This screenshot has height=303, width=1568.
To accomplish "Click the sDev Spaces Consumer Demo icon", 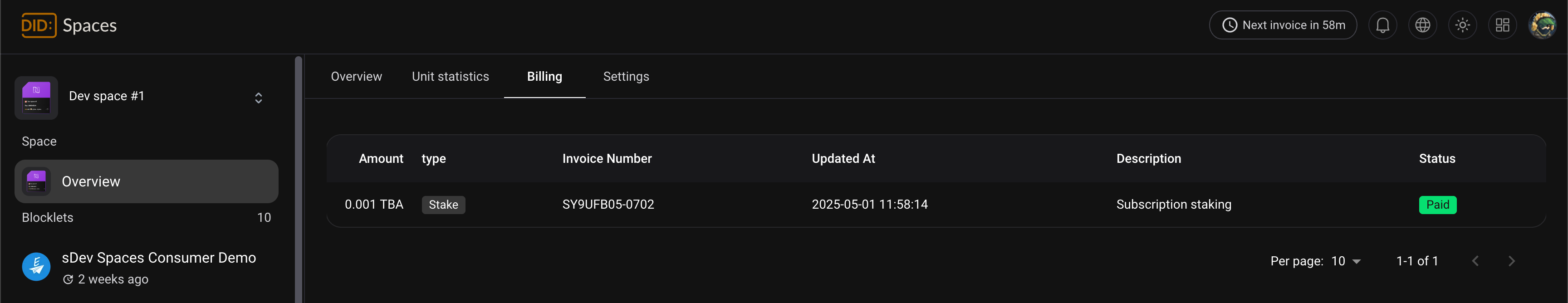I will (36, 267).
